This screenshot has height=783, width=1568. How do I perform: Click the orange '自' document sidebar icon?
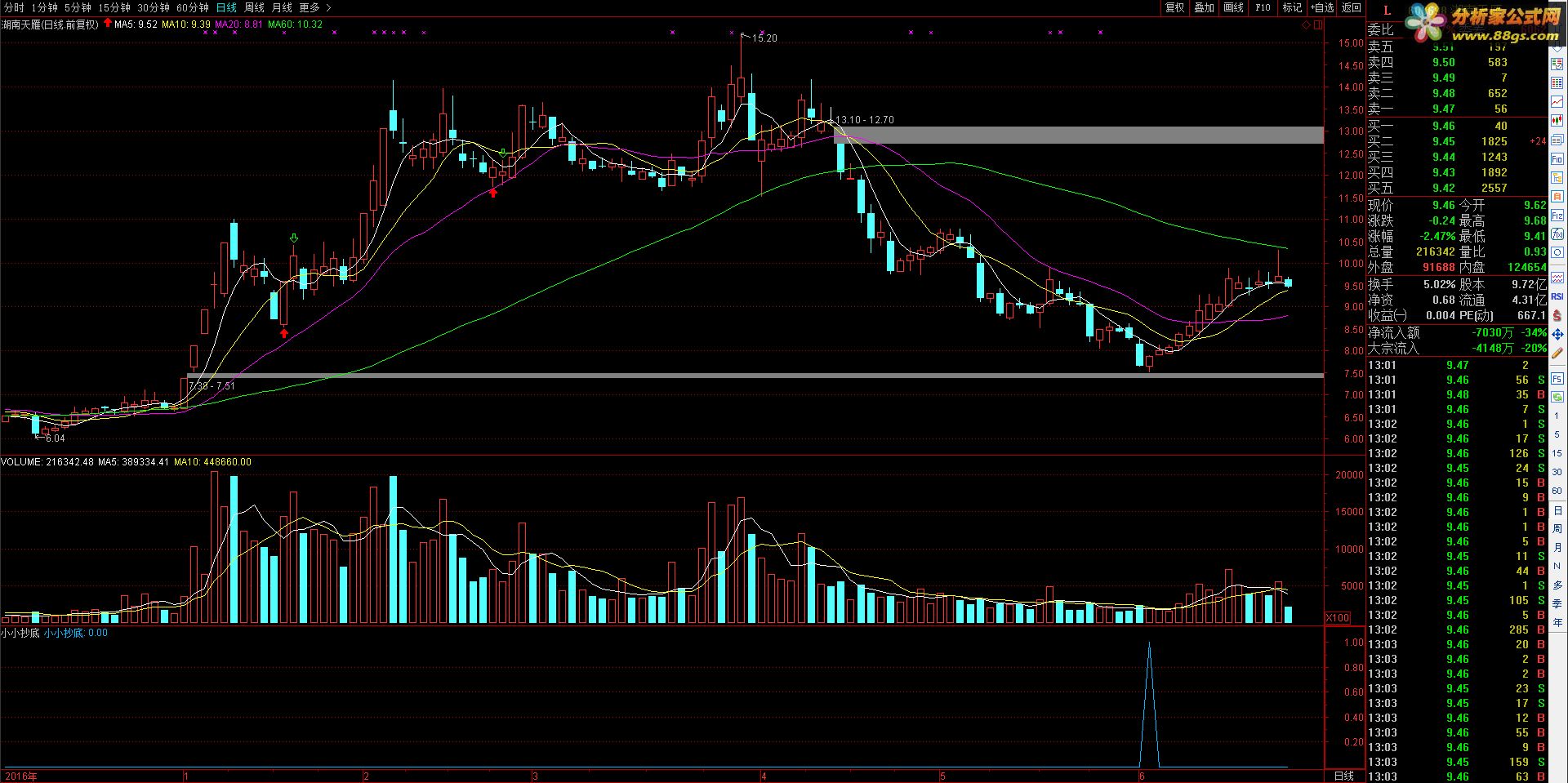[x=1557, y=196]
